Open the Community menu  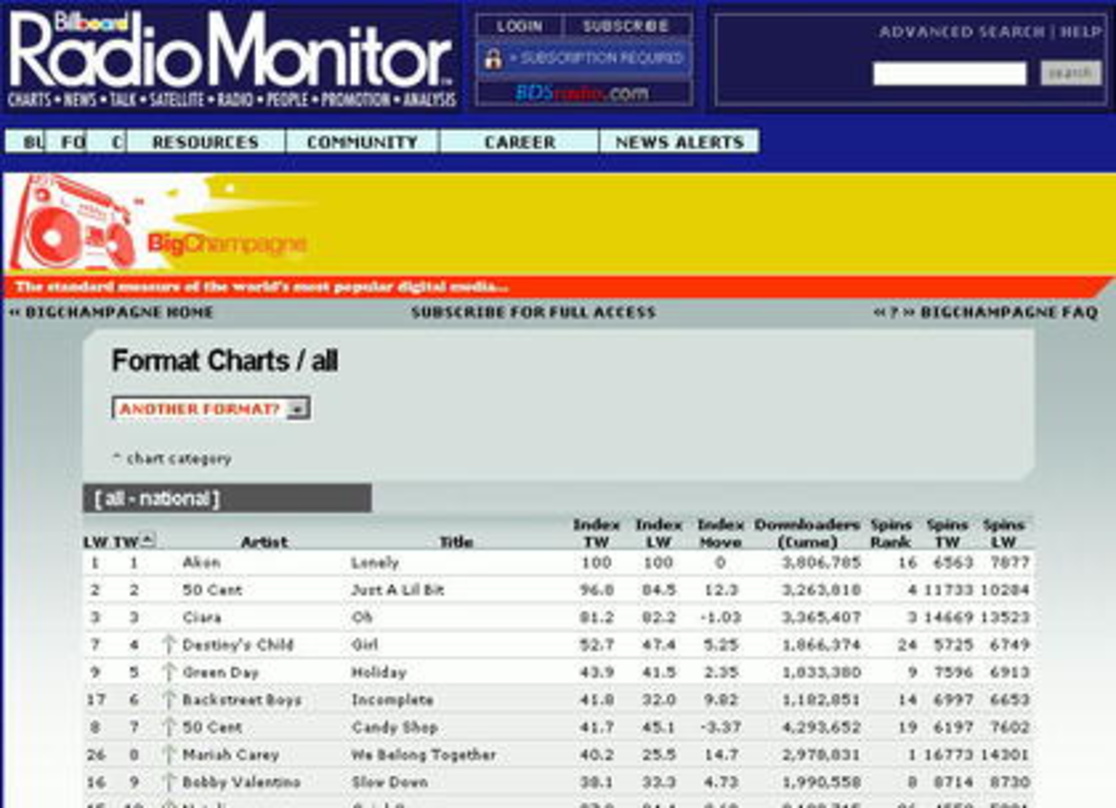pos(362,142)
